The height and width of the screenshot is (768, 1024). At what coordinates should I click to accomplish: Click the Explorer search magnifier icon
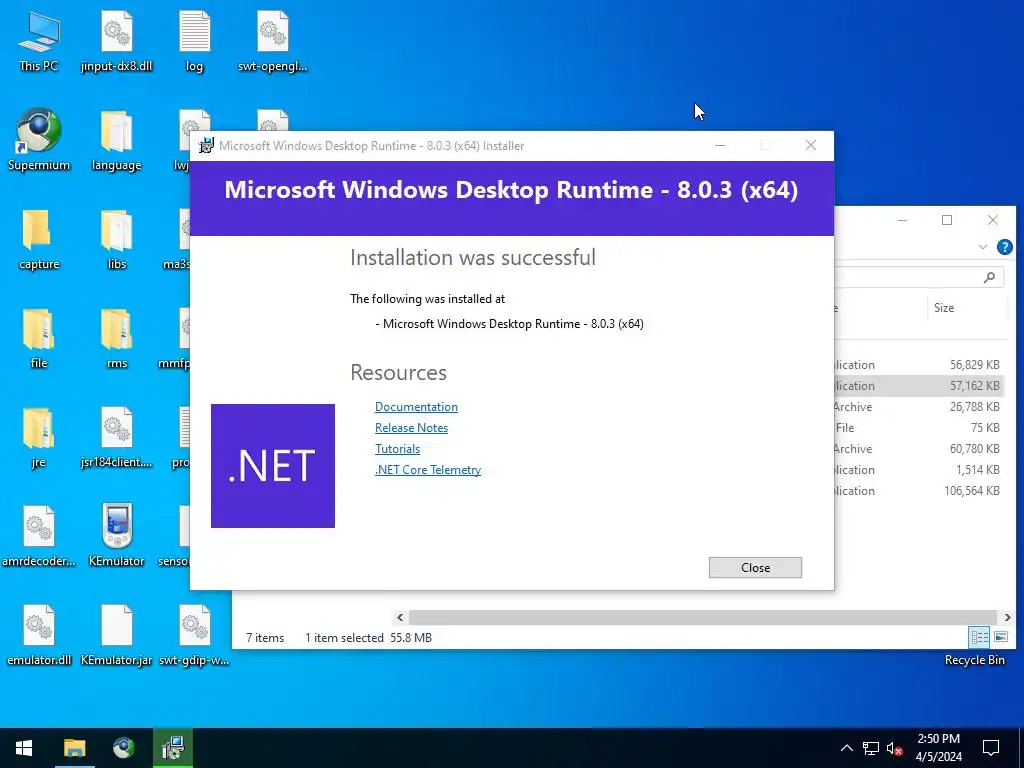tap(989, 278)
